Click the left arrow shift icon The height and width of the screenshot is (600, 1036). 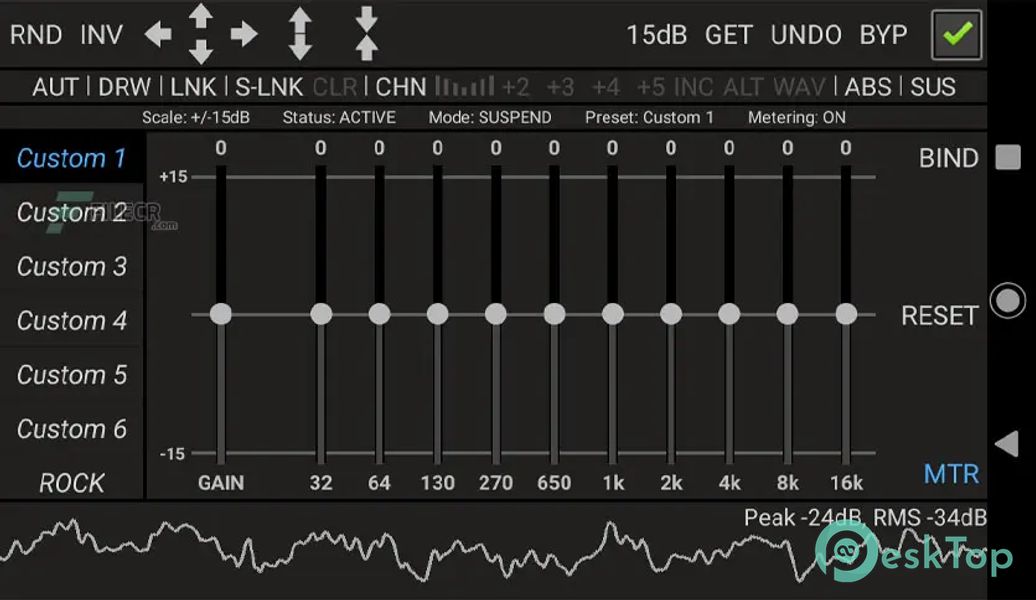coord(158,34)
